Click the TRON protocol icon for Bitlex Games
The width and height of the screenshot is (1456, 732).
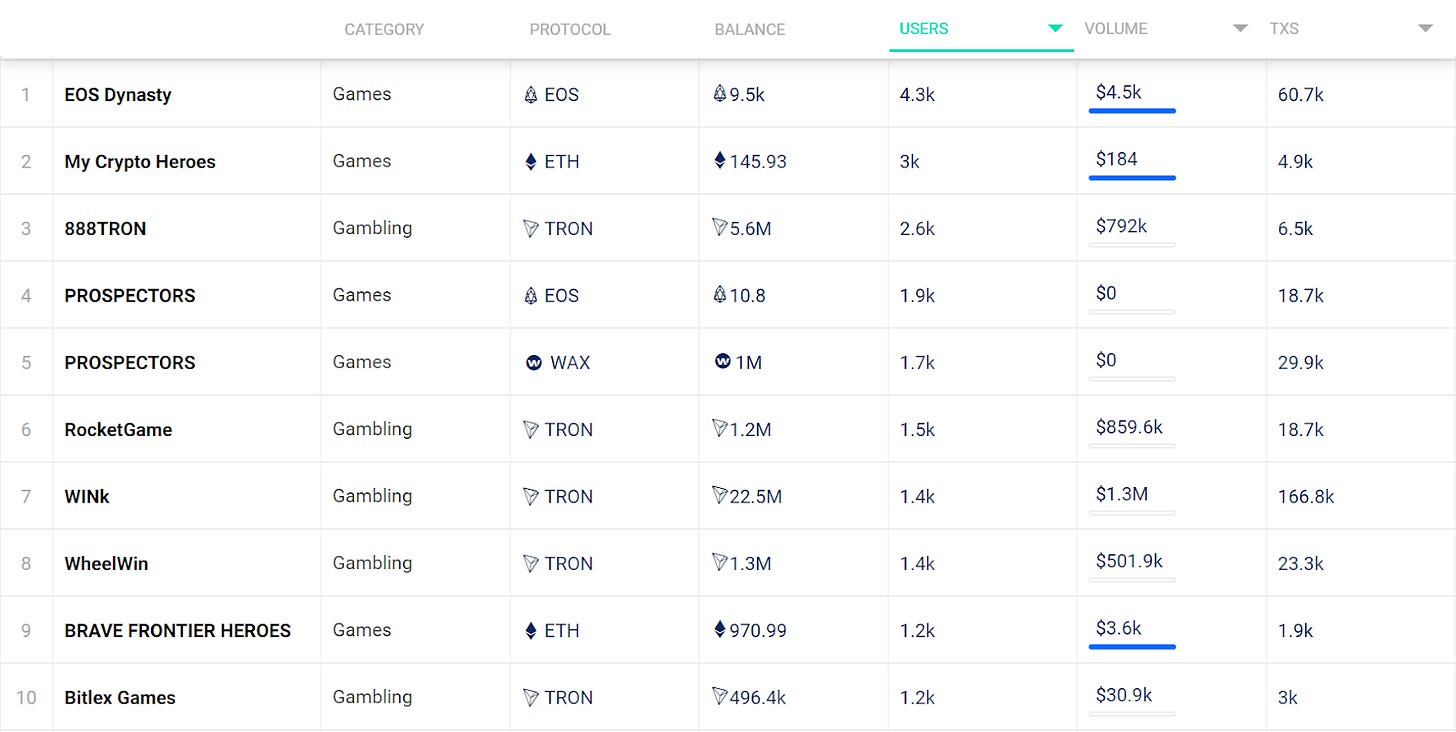(531, 698)
